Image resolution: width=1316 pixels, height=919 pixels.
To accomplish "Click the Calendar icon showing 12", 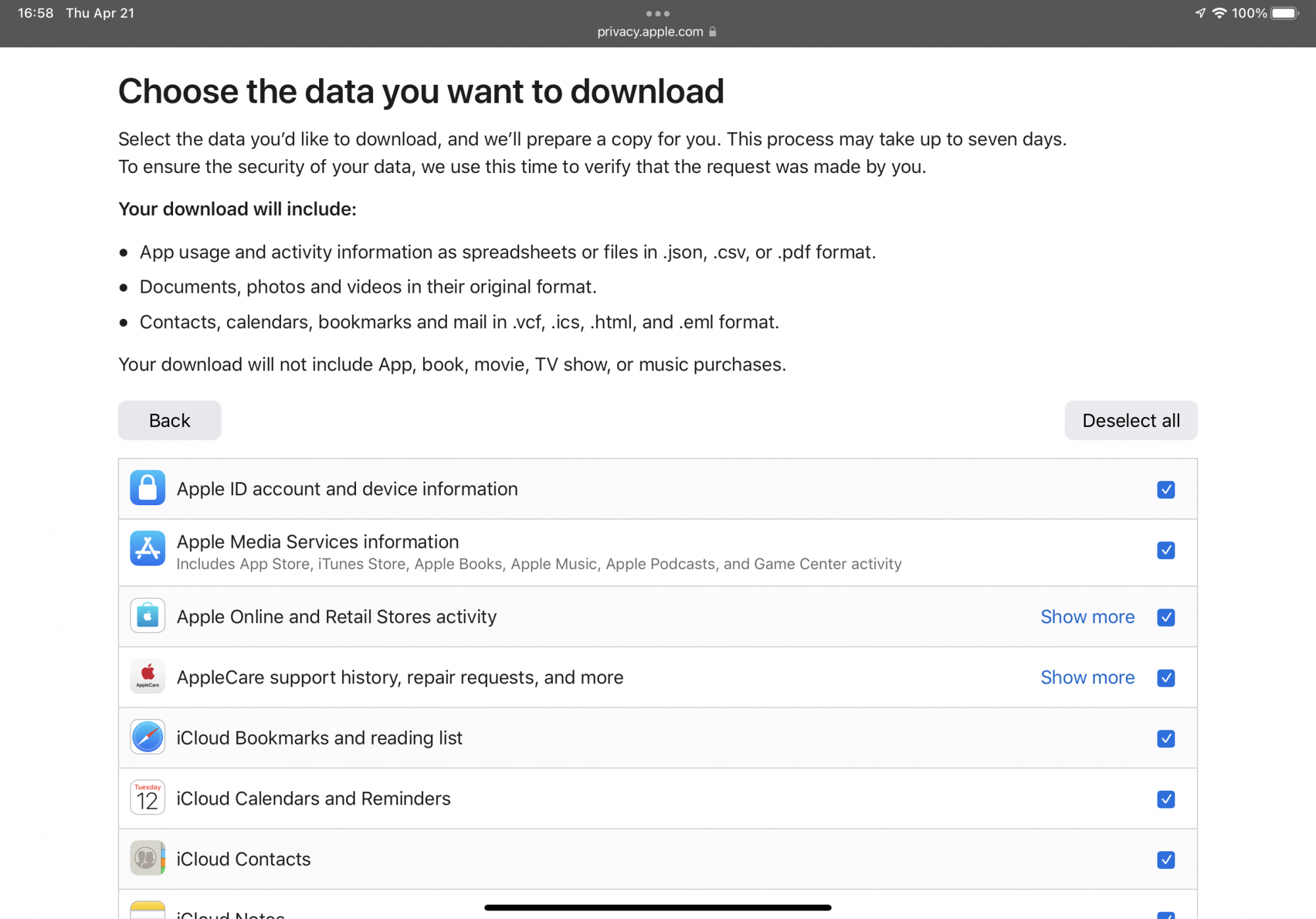I will click(x=147, y=798).
